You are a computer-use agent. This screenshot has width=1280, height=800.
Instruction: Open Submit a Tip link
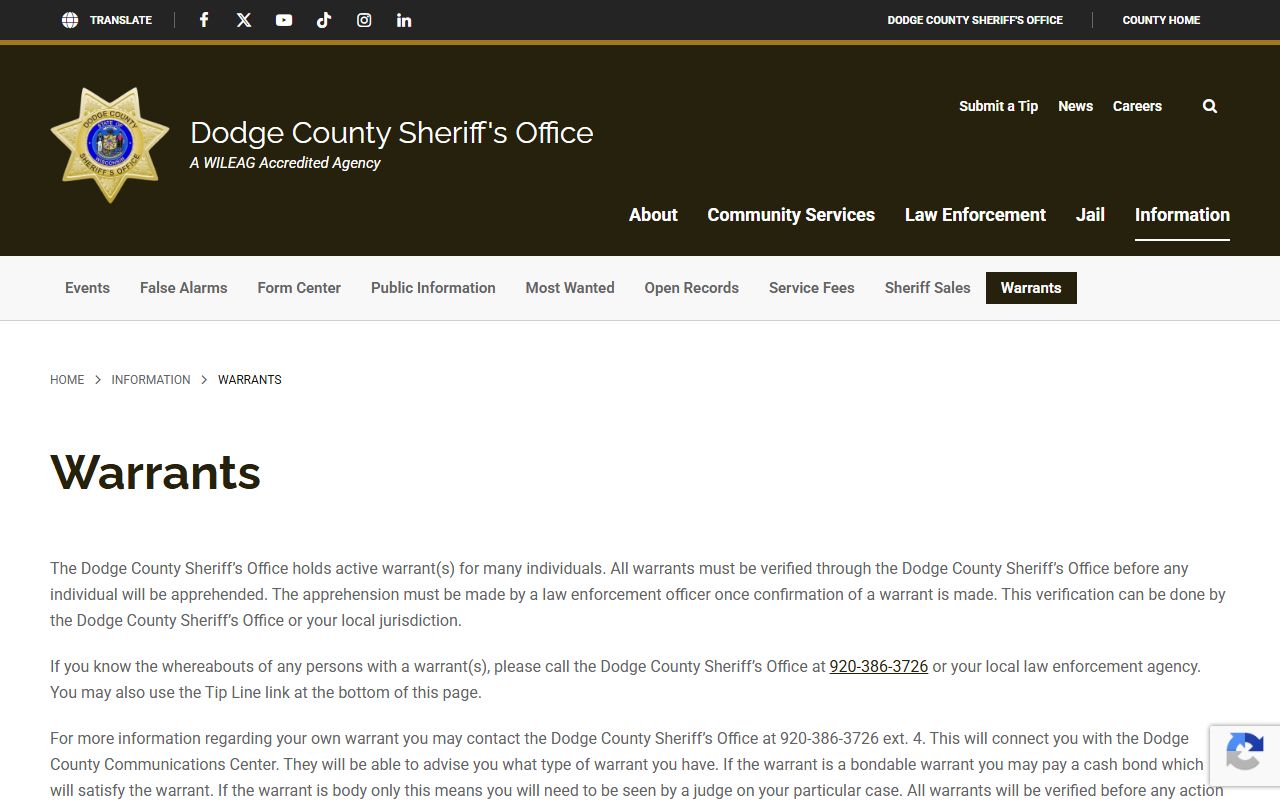tap(998, 106)
